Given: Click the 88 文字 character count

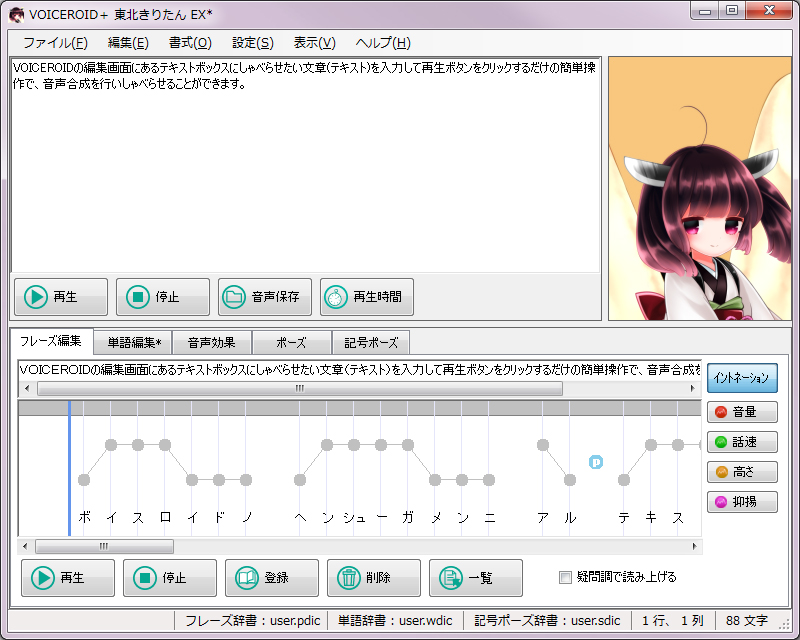Looking at the screenshot, I should [747, 621].
